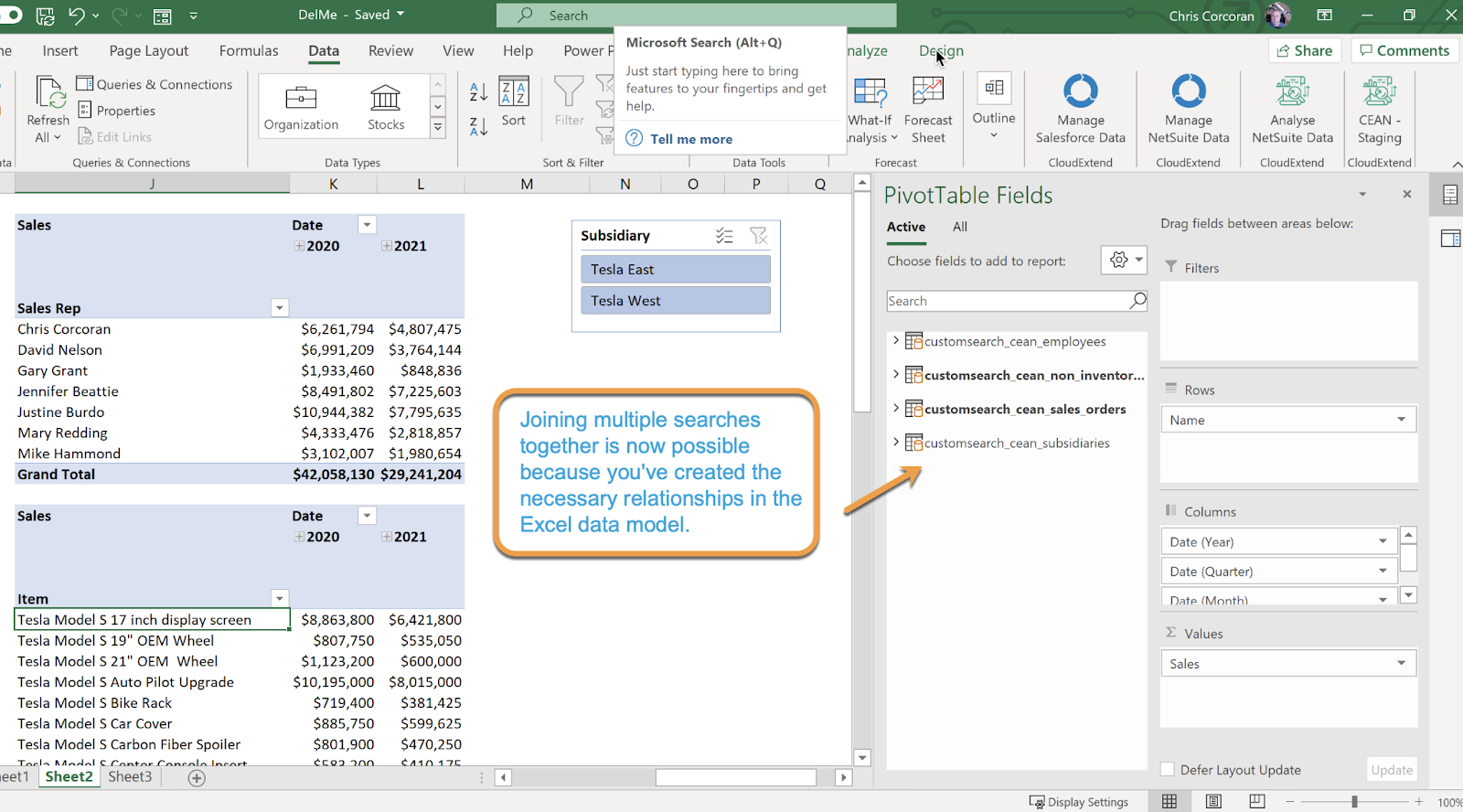Click zoom out minus on status bar
1463x812 pixels.
point(1290,802)
